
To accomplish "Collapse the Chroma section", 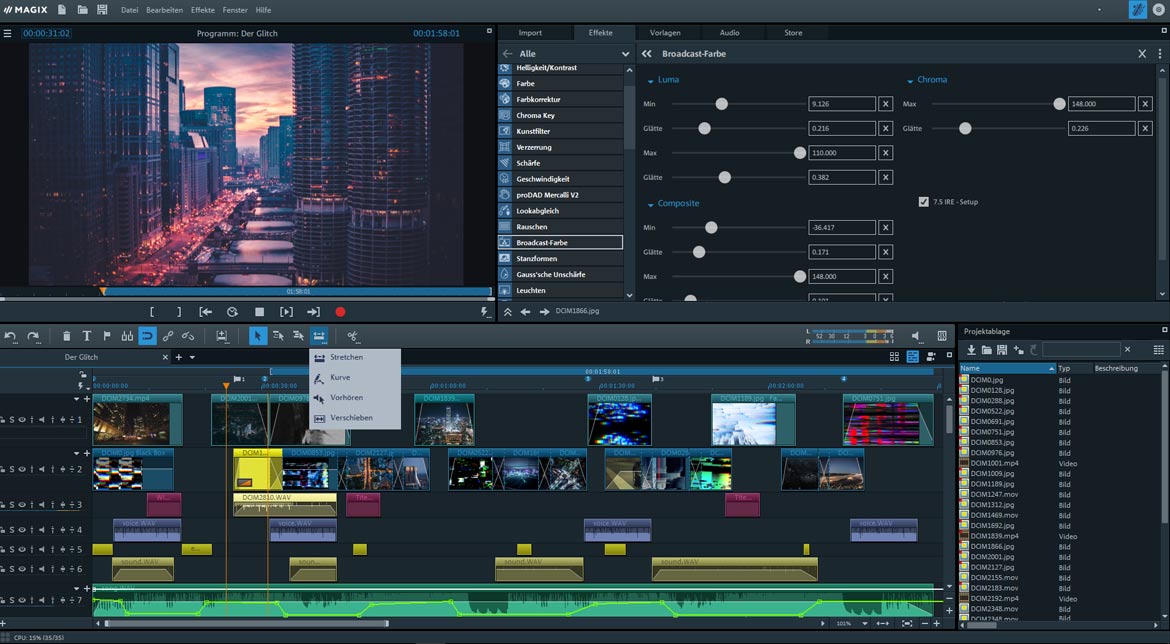I will click(910, 81).
